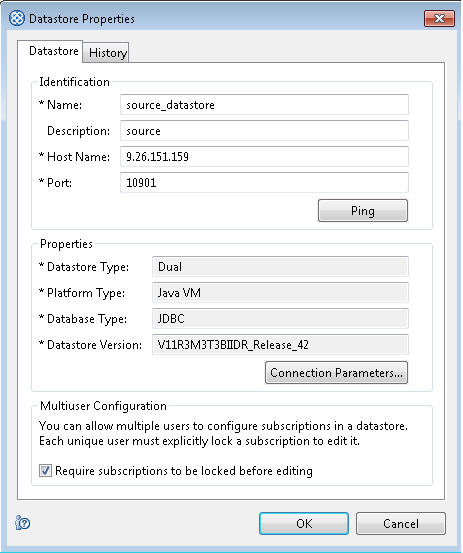Toggle Require subscriptions to be locked checkbox
The height and width of the screenshot is (553, 463).
click(x=45, y=470)
